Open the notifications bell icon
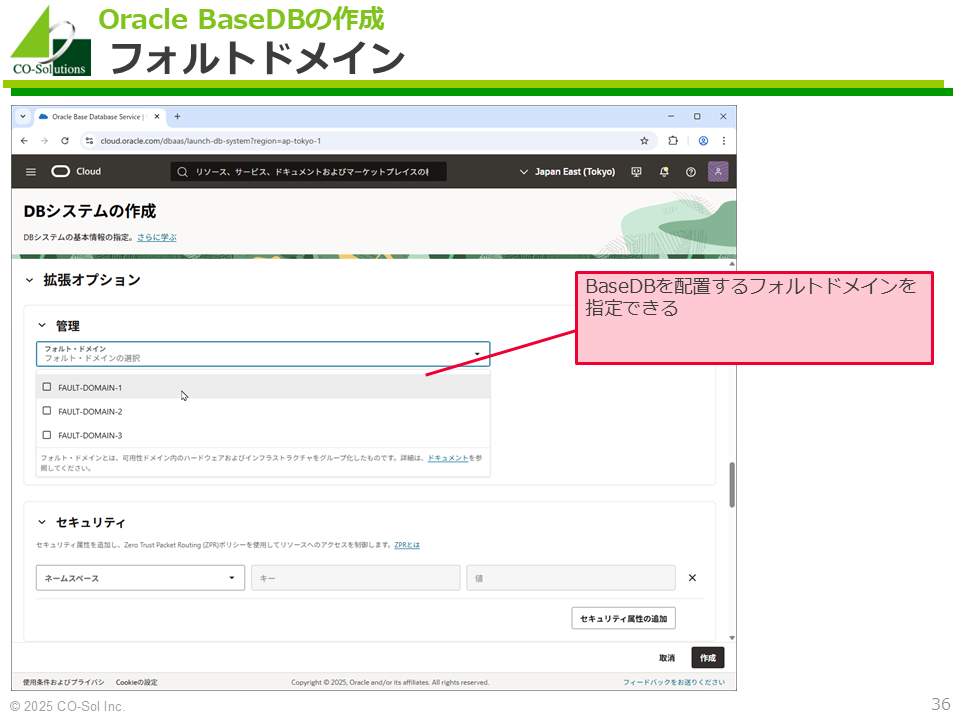This screenshot has height=720, width=960. pos(664,172)
